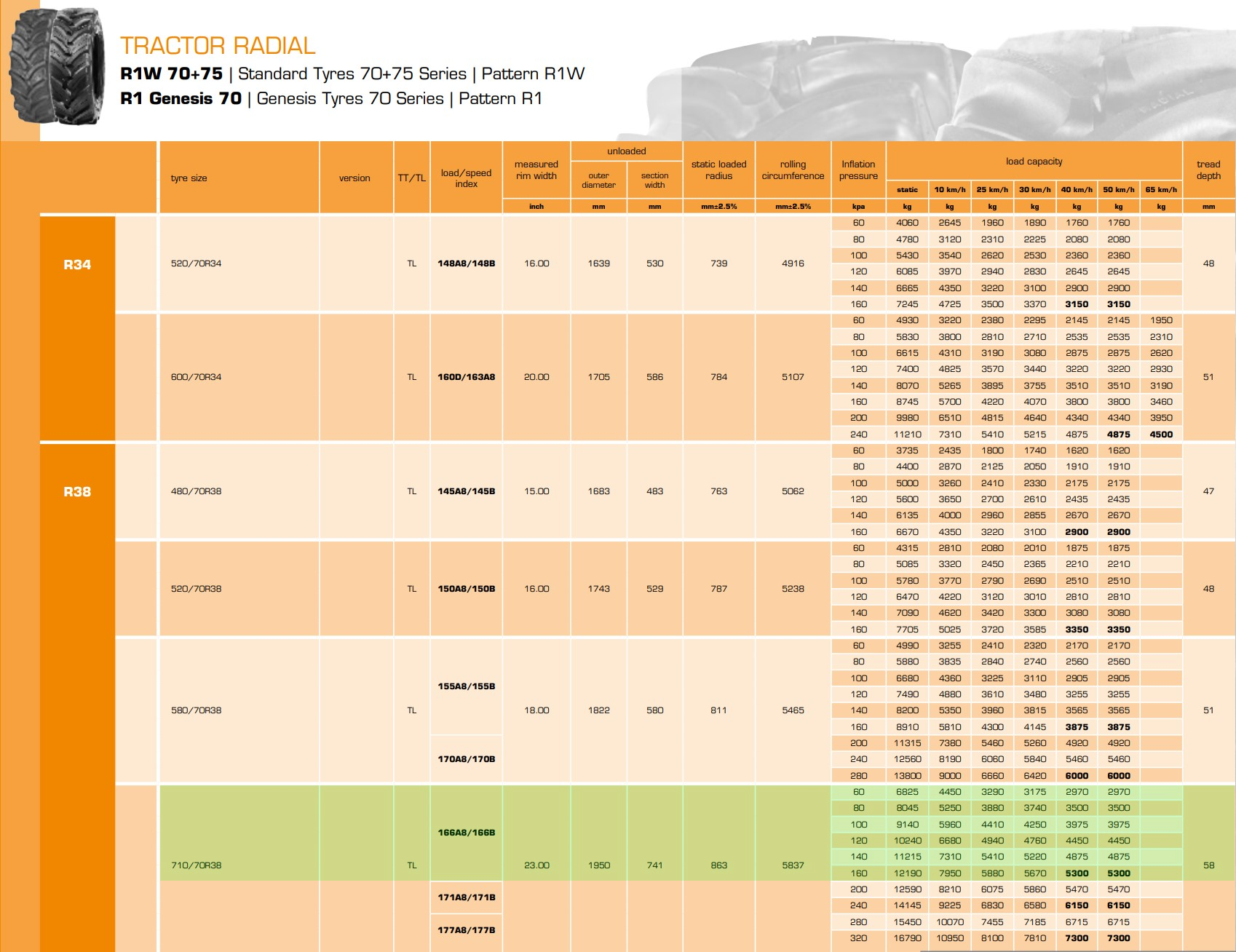Click the 160D/163A8 load index cell

(x=466, y=377)
